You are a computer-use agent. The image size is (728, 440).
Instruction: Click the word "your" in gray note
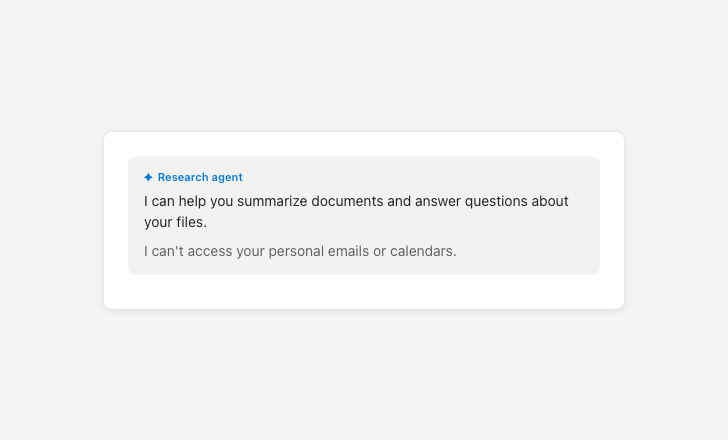[251, 251]
